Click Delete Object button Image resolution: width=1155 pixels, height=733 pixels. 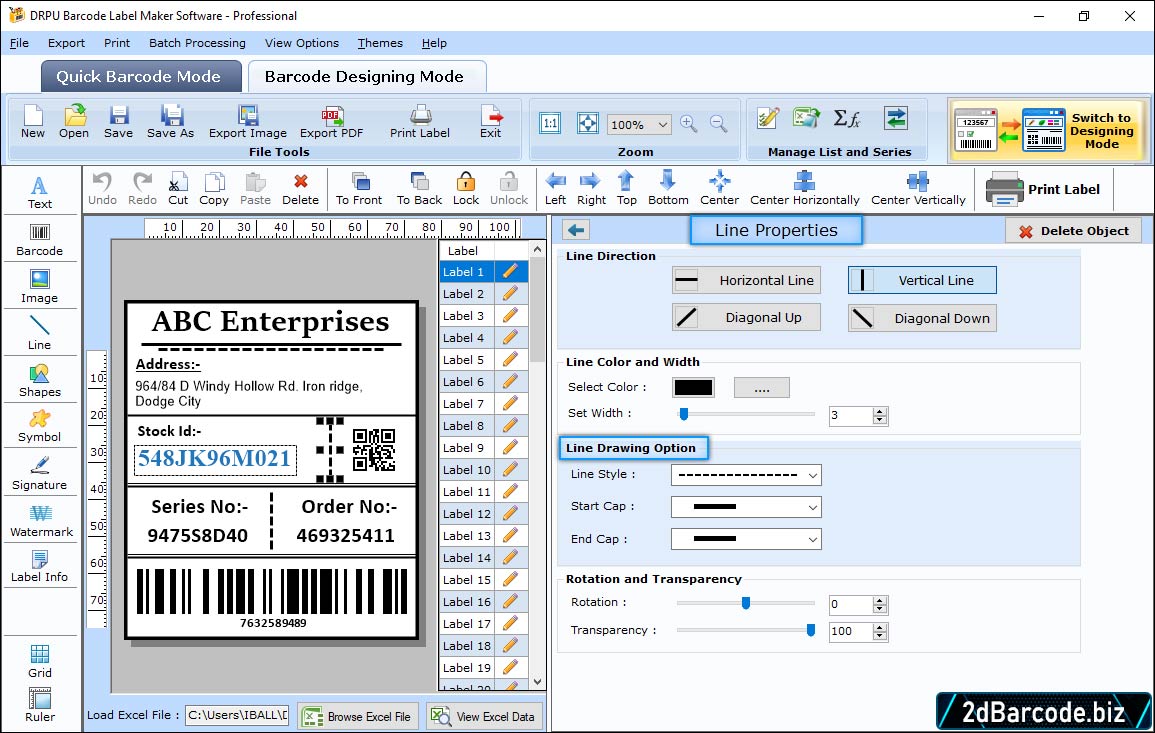[x=1073, y=231]
